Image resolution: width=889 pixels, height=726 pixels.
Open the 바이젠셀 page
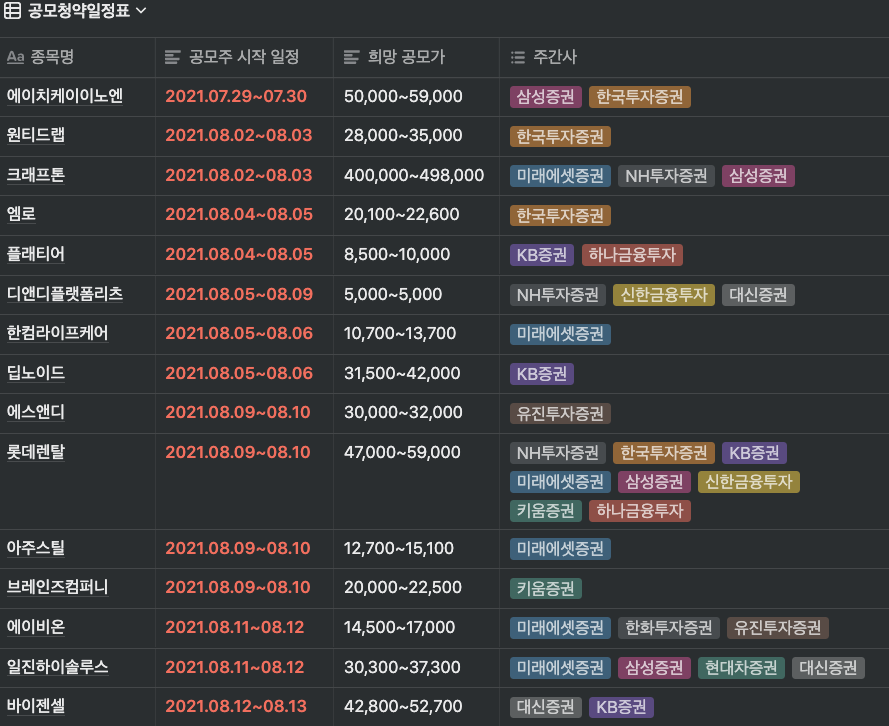[x=36, y=706]
